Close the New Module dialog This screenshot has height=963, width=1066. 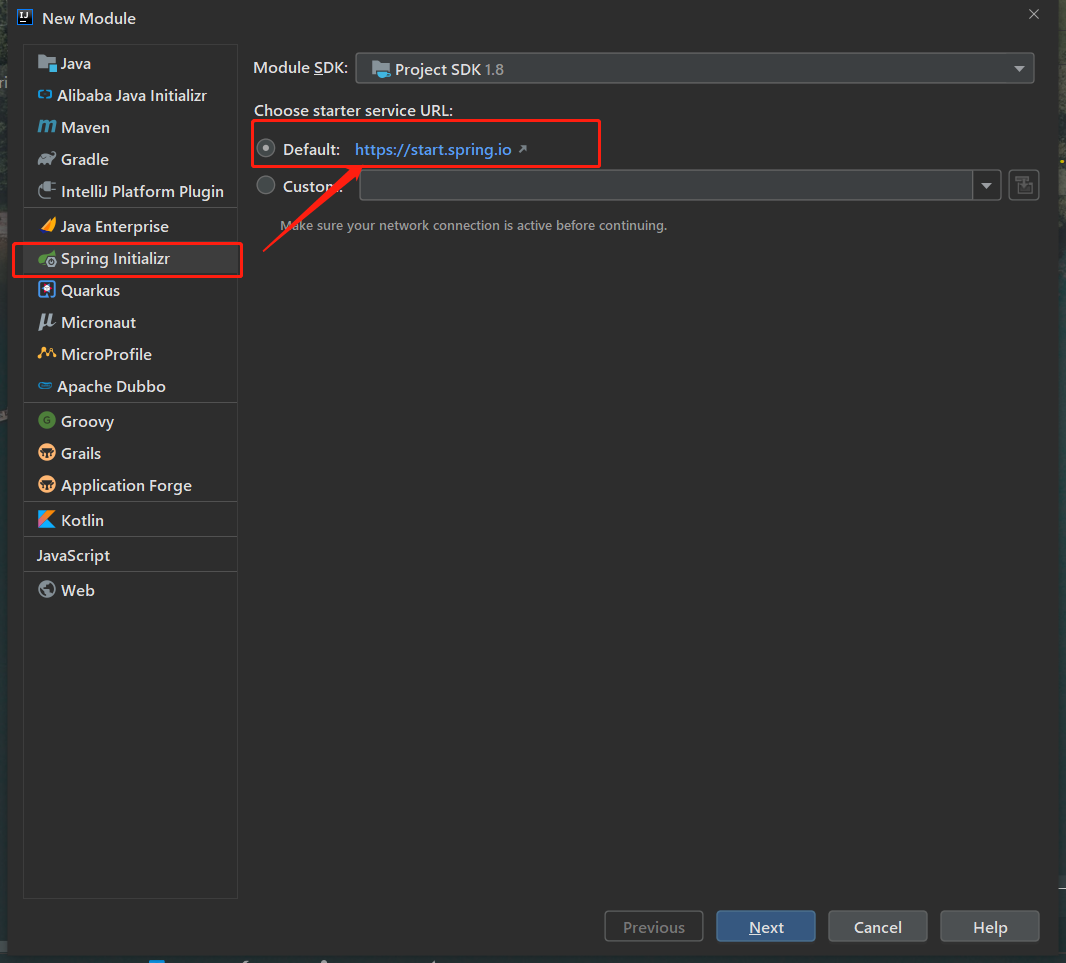point(1034,14)
